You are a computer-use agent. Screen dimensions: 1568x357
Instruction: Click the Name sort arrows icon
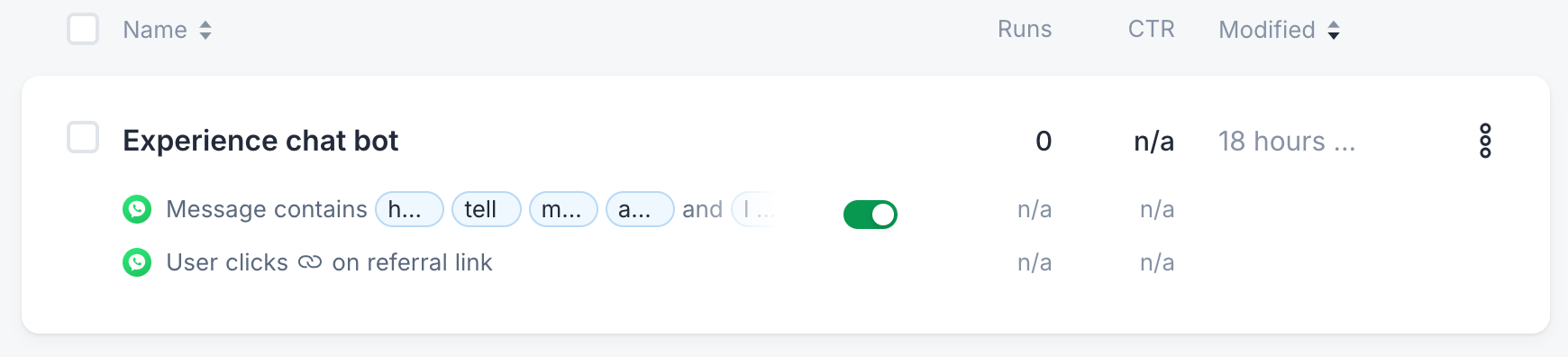[x=205, y=30]
